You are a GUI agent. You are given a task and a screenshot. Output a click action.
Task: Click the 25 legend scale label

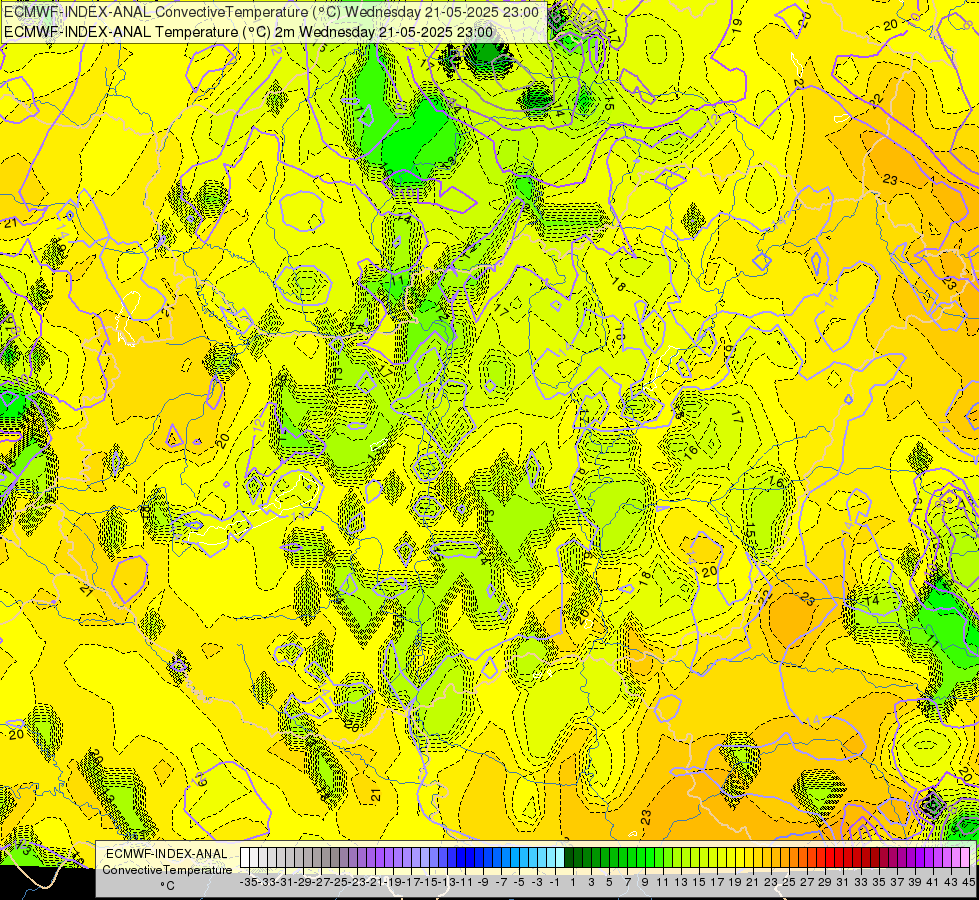789,883
